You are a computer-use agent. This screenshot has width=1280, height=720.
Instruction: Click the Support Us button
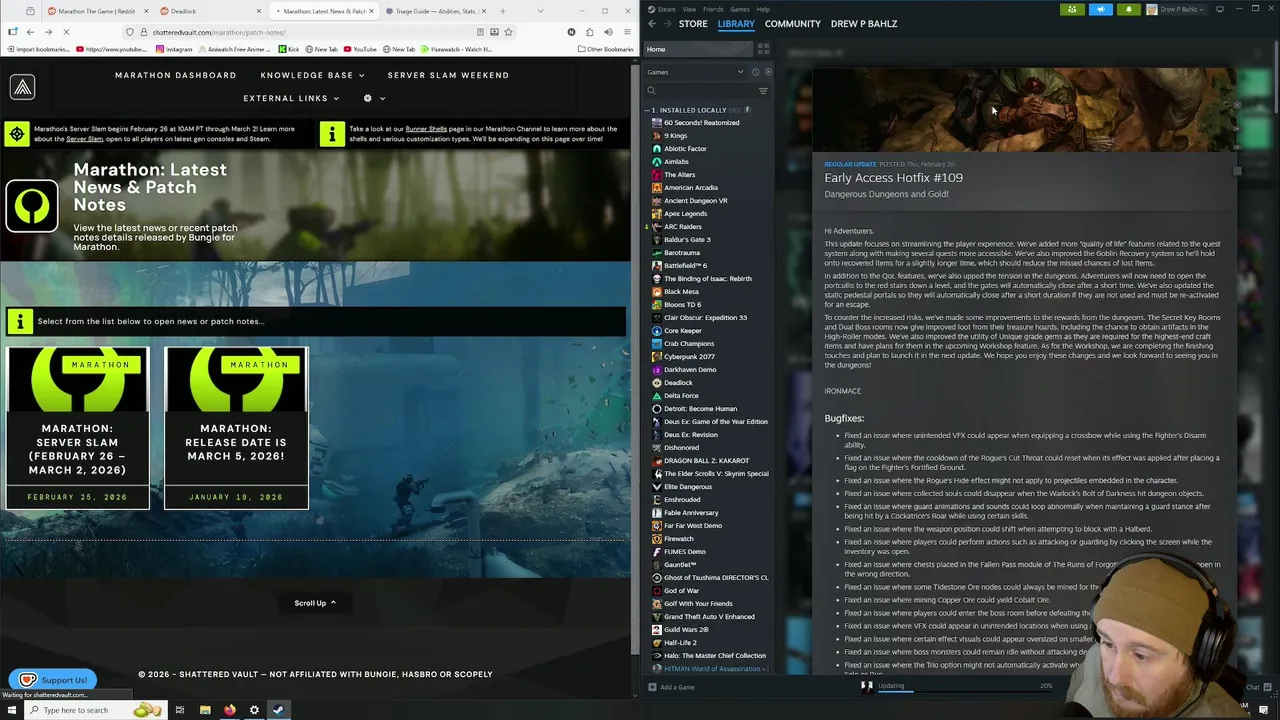pos(53,680)
